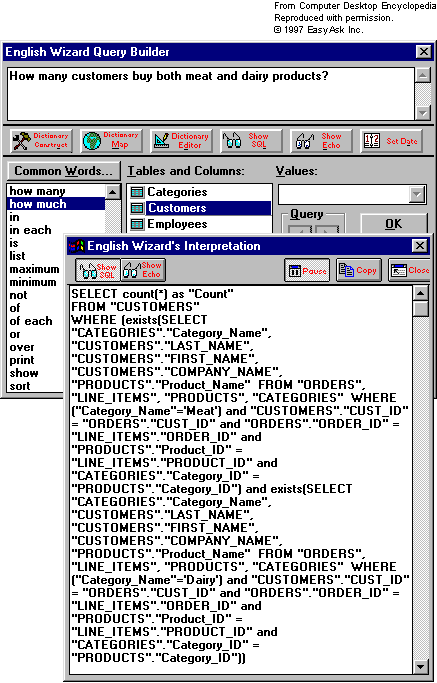Click the English query text box
Image resolution: width=437 pixels, height=683 pixels.
(x=211, y=94)
